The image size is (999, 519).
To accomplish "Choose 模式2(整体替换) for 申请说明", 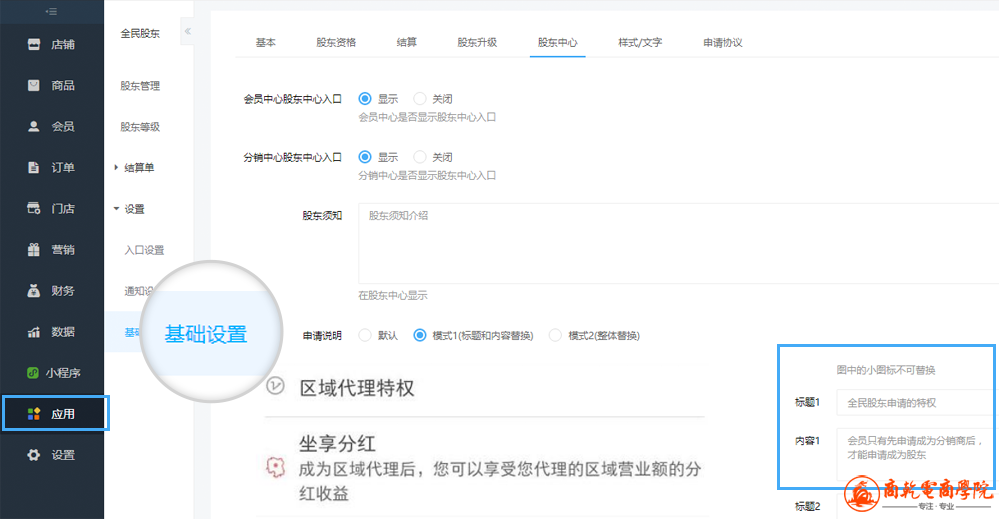I will pos(556,335).
